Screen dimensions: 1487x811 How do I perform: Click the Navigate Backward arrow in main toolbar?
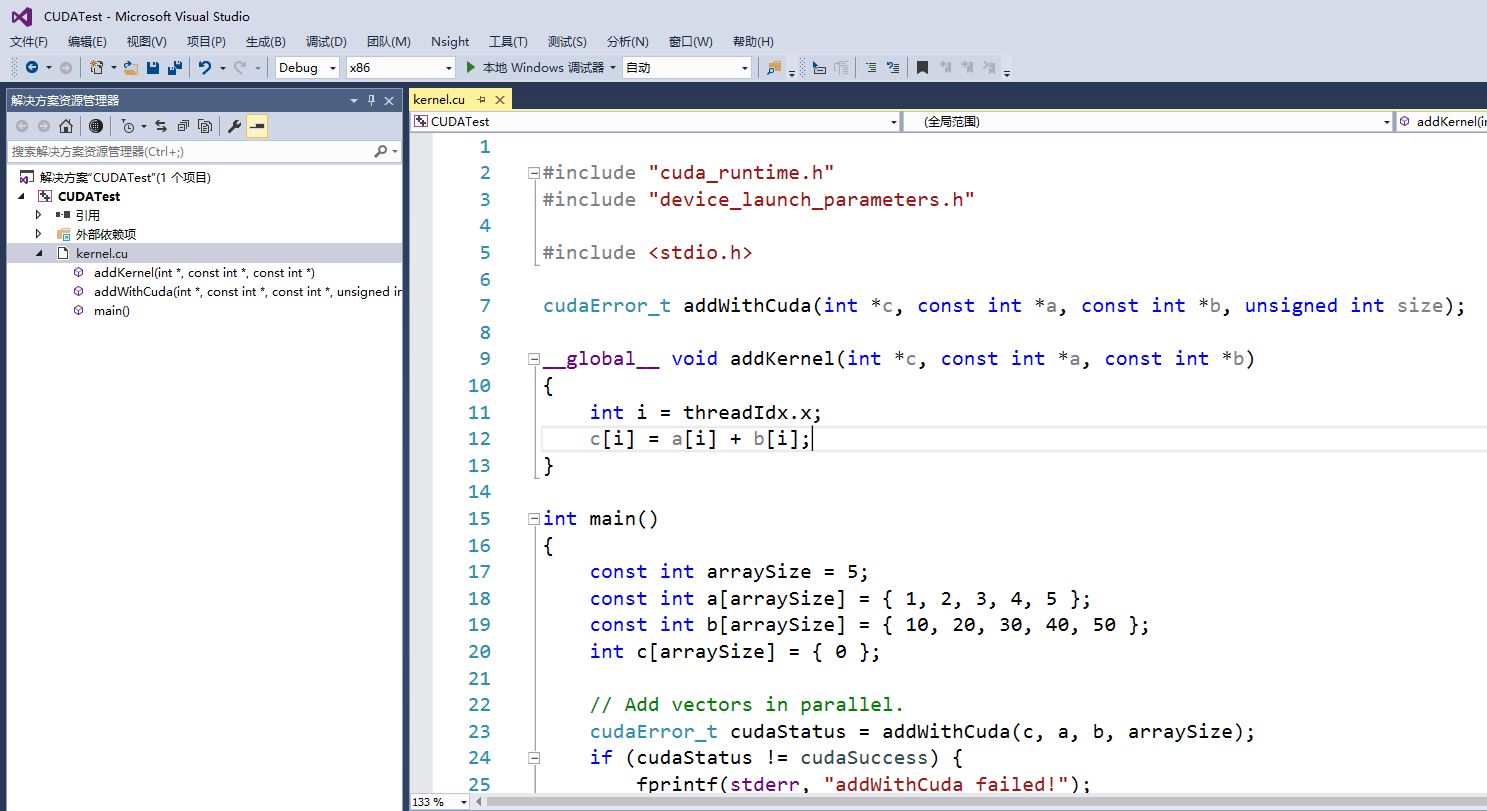(32, 67)
